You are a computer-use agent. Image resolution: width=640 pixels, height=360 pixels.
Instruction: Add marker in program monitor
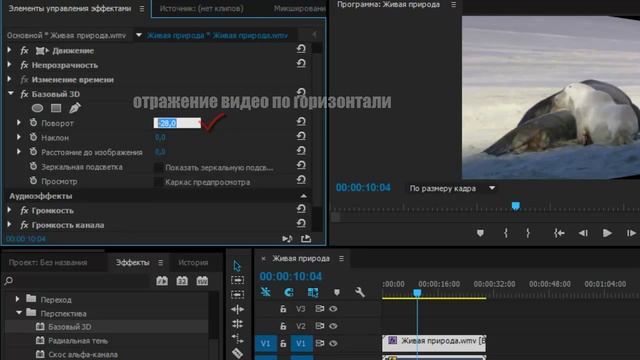click(480, 233)
